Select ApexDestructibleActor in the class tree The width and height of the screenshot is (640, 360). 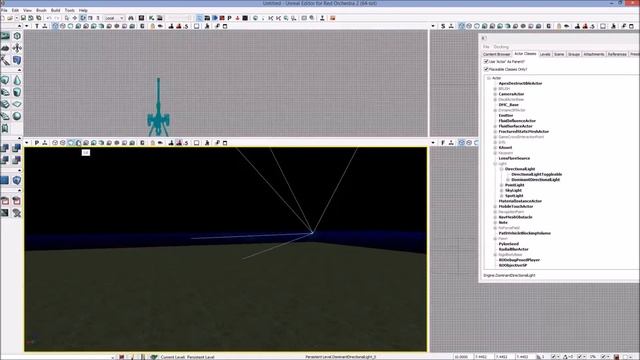(520, 83)
